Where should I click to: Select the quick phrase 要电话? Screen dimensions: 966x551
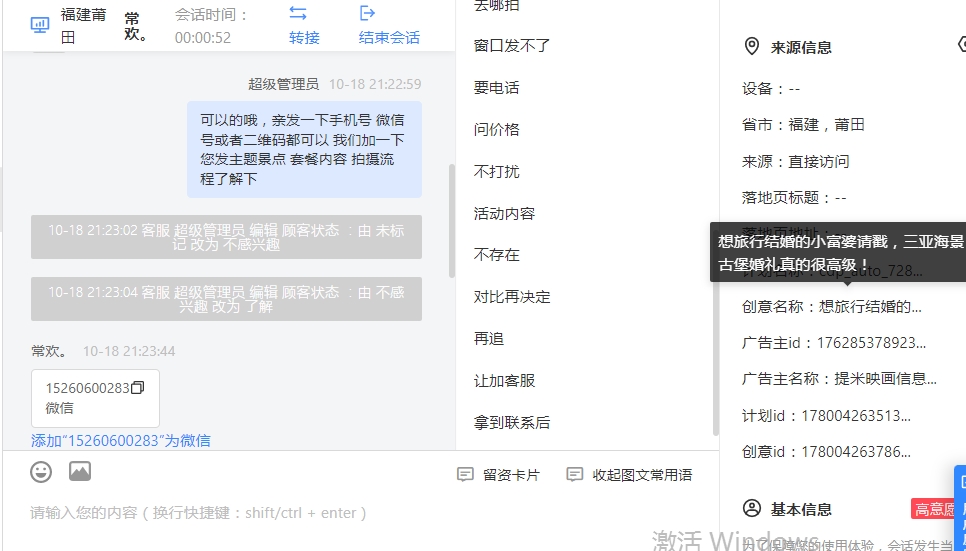497,88
